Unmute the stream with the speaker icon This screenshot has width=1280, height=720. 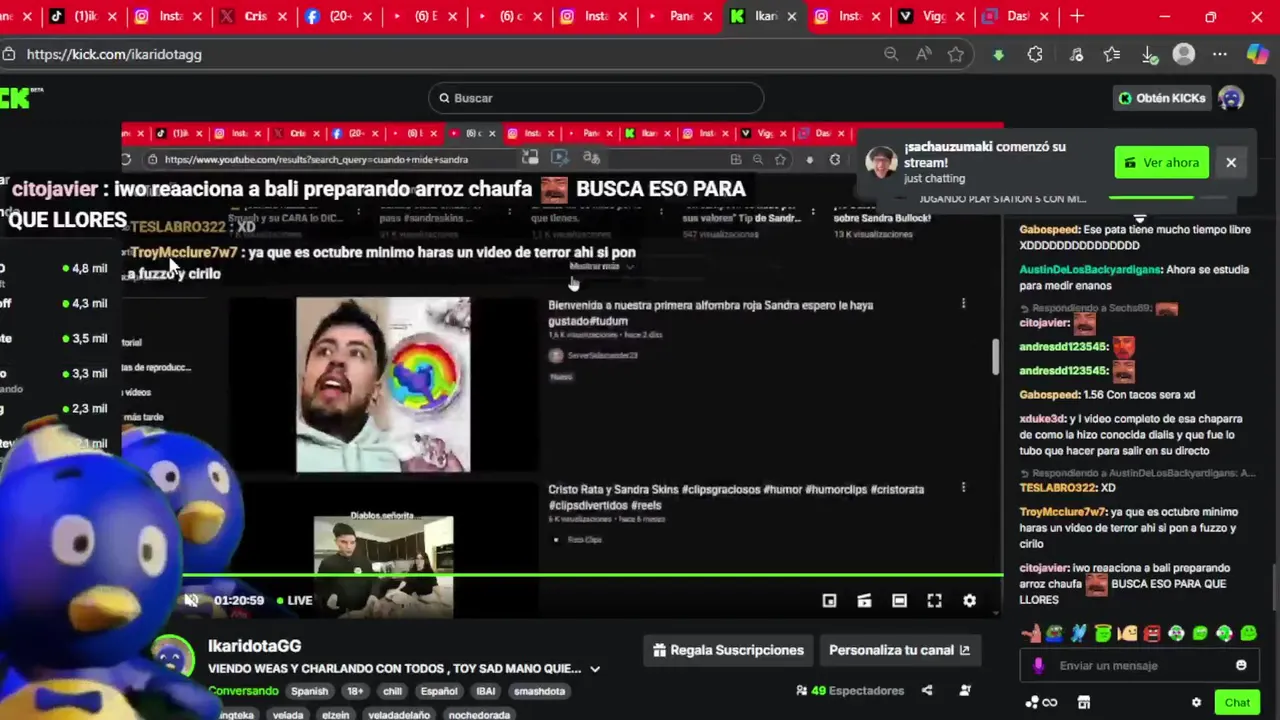(191, 600)
